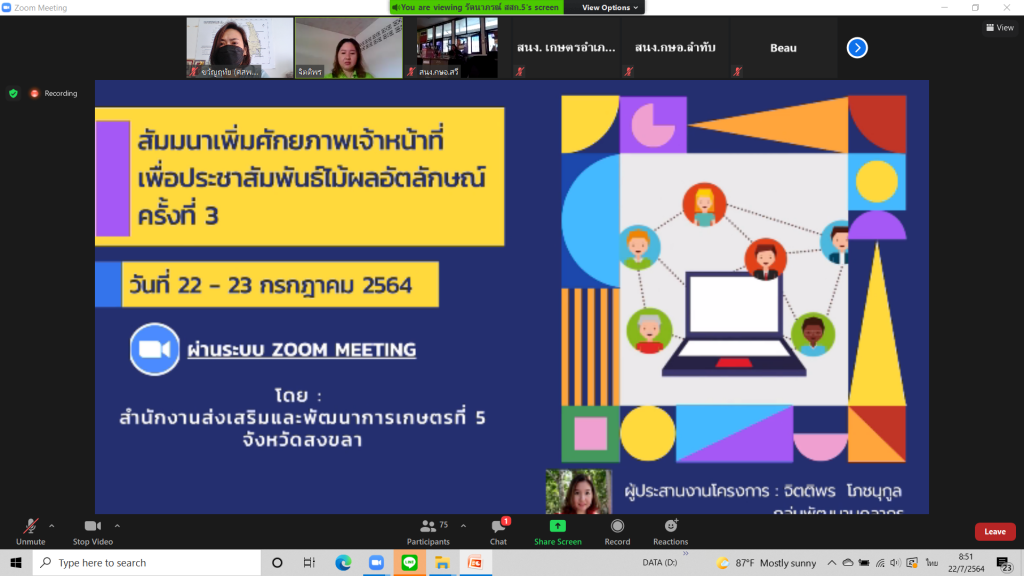Show next participants with arrow button
Screen dimensions: 1024x576
coord(857,48)
